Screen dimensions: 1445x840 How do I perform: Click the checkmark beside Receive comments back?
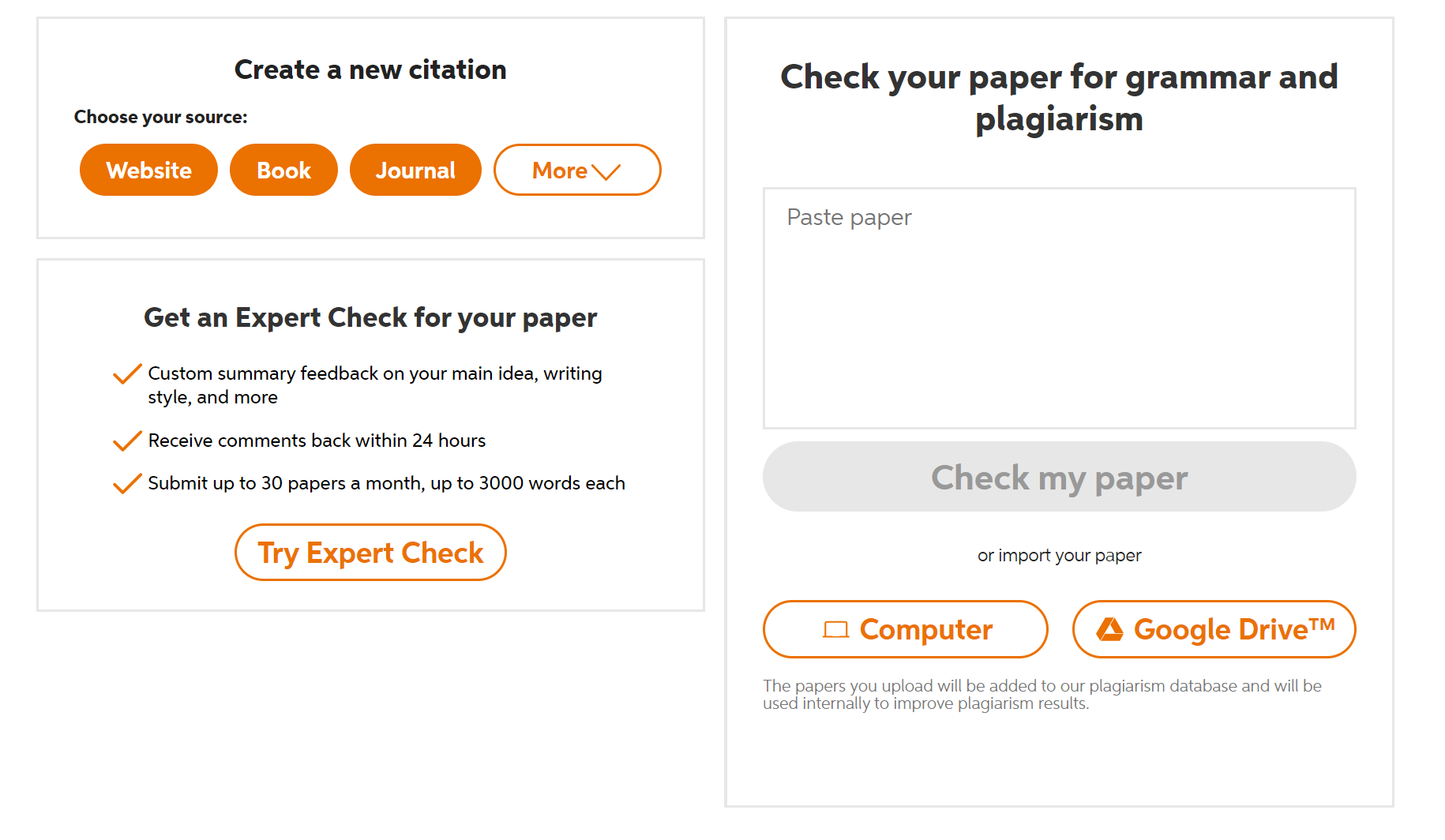point(127,441)
